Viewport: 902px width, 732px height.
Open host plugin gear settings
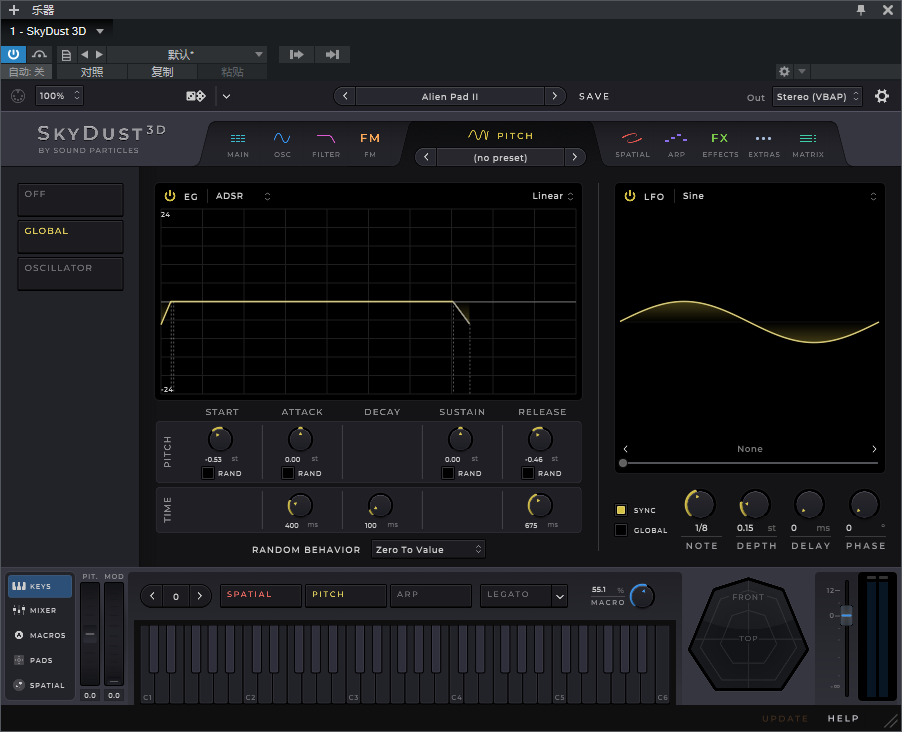point(784,71)
